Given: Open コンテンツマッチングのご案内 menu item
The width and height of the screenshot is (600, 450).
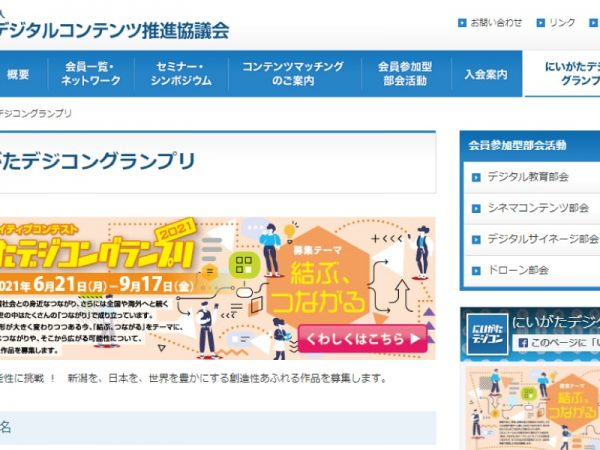Looking at the screenshot, I should point(293,74).
